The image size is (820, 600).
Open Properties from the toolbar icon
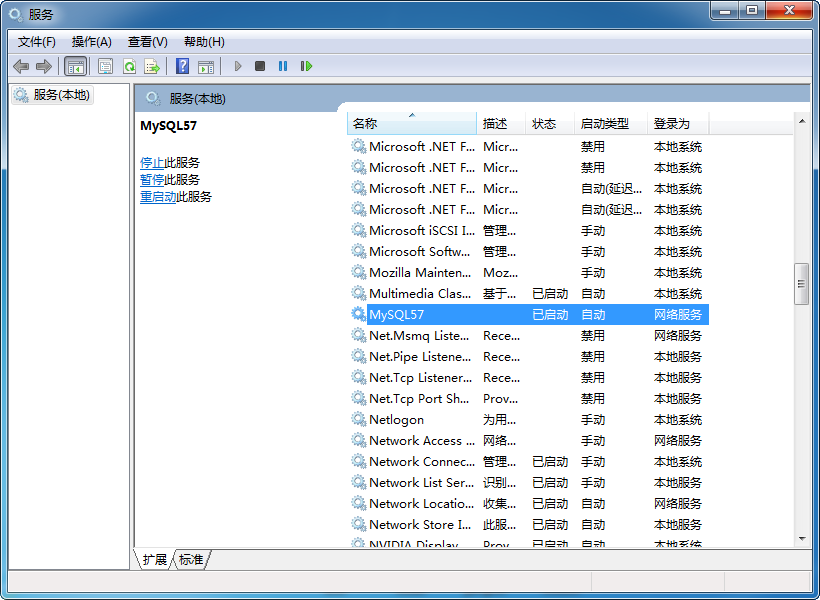coord(105,66)
